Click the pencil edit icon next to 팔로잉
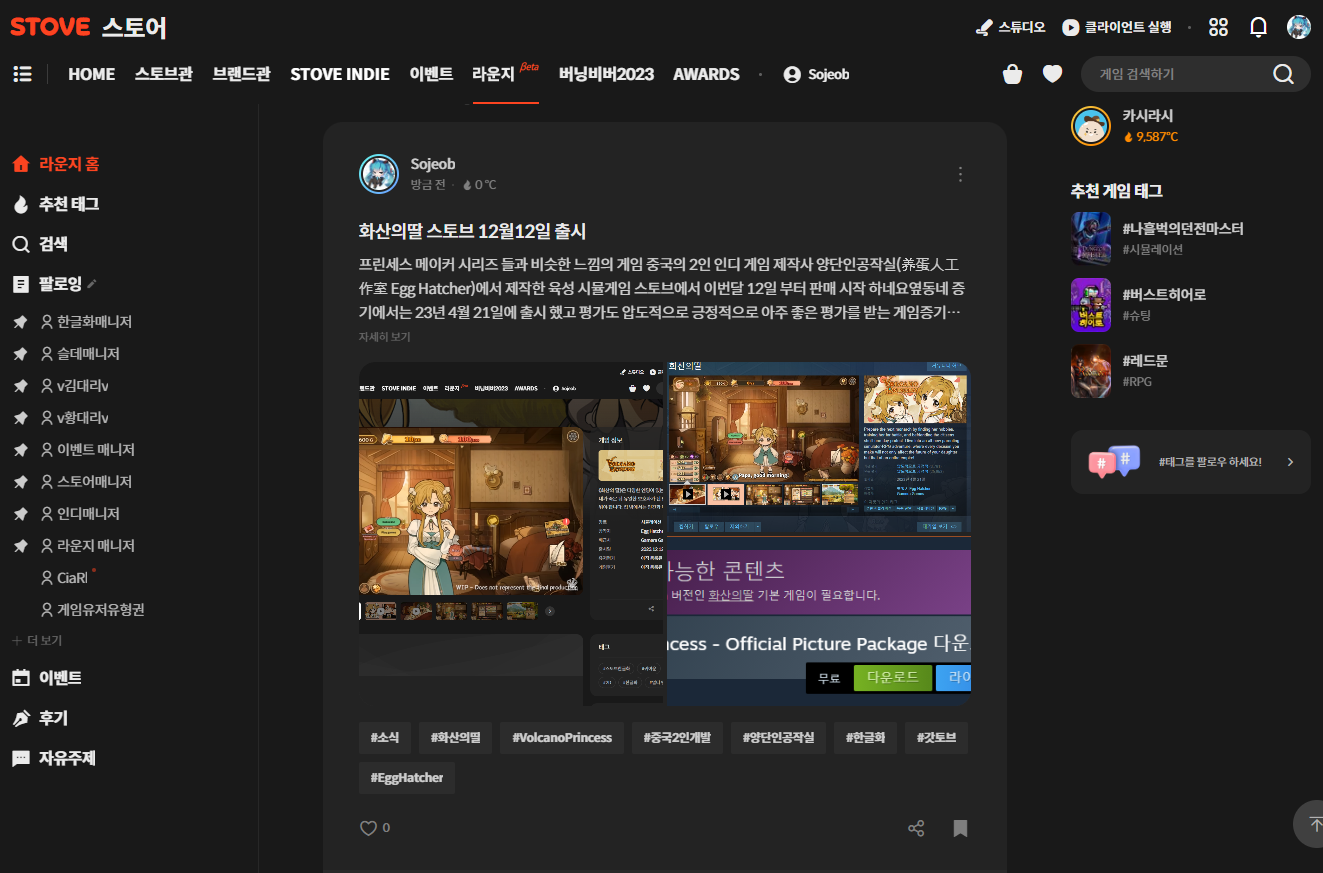 (92, 284)
